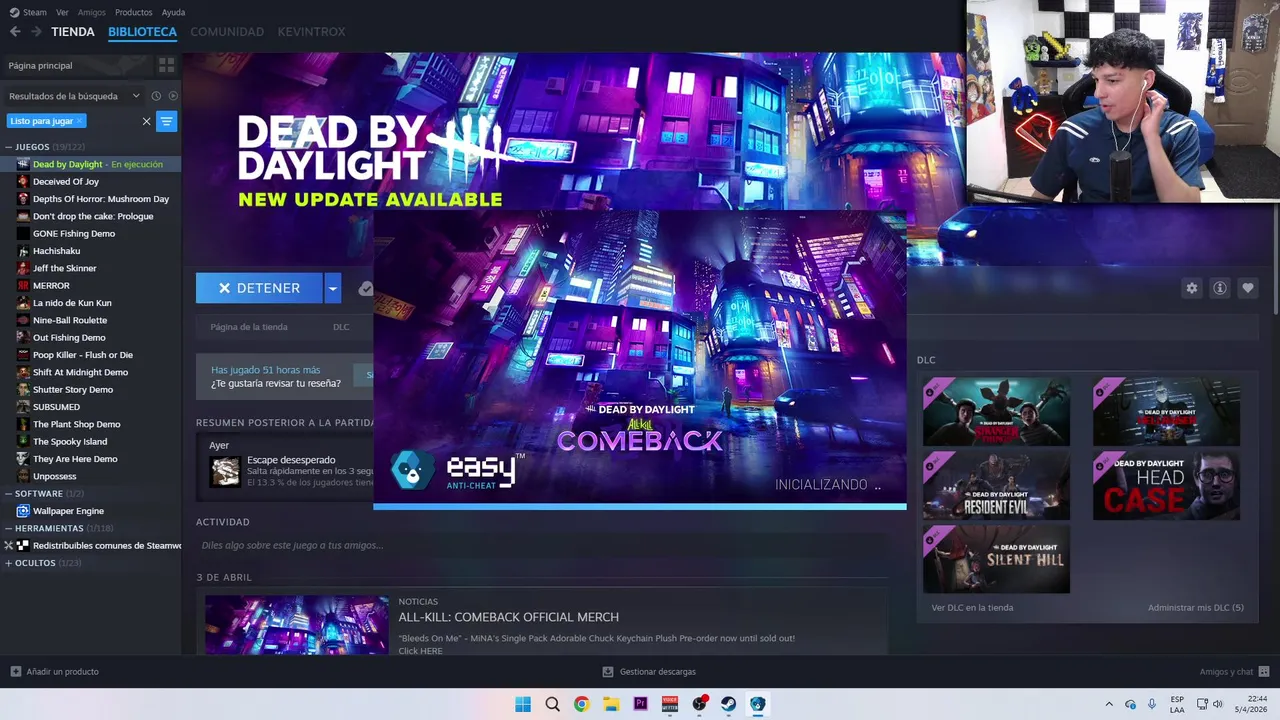The width and height of the screenshot is (1280, 720).
Task: Open 'Página de la tienda' game tab
Action: pos(249,327)
